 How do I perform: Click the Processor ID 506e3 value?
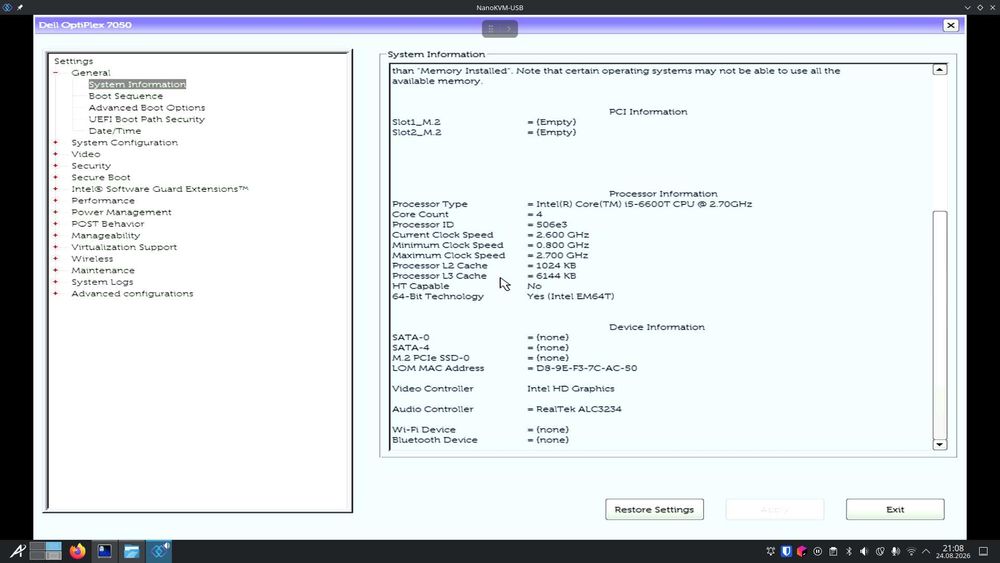551,224
